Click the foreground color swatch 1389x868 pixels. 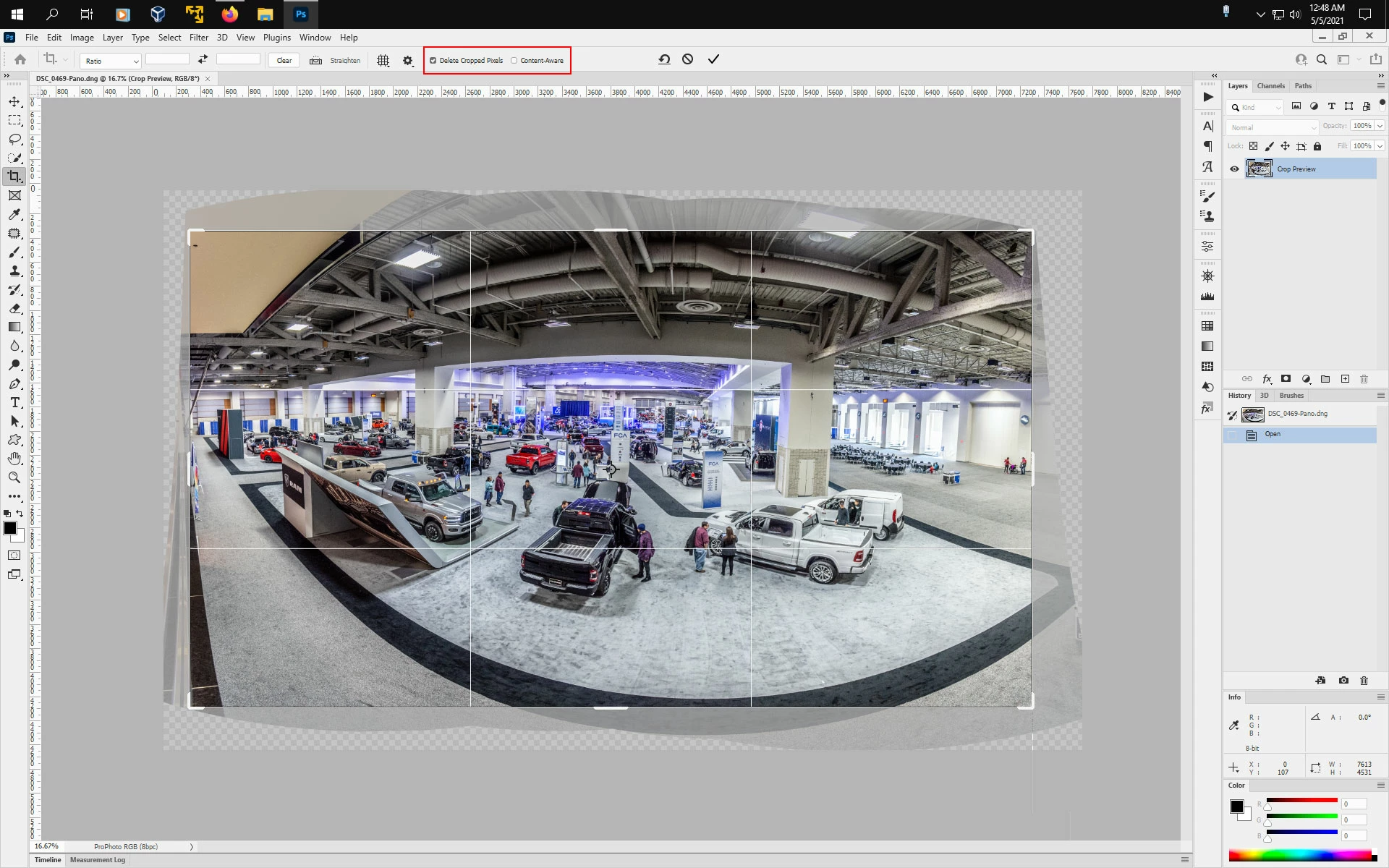10,528
